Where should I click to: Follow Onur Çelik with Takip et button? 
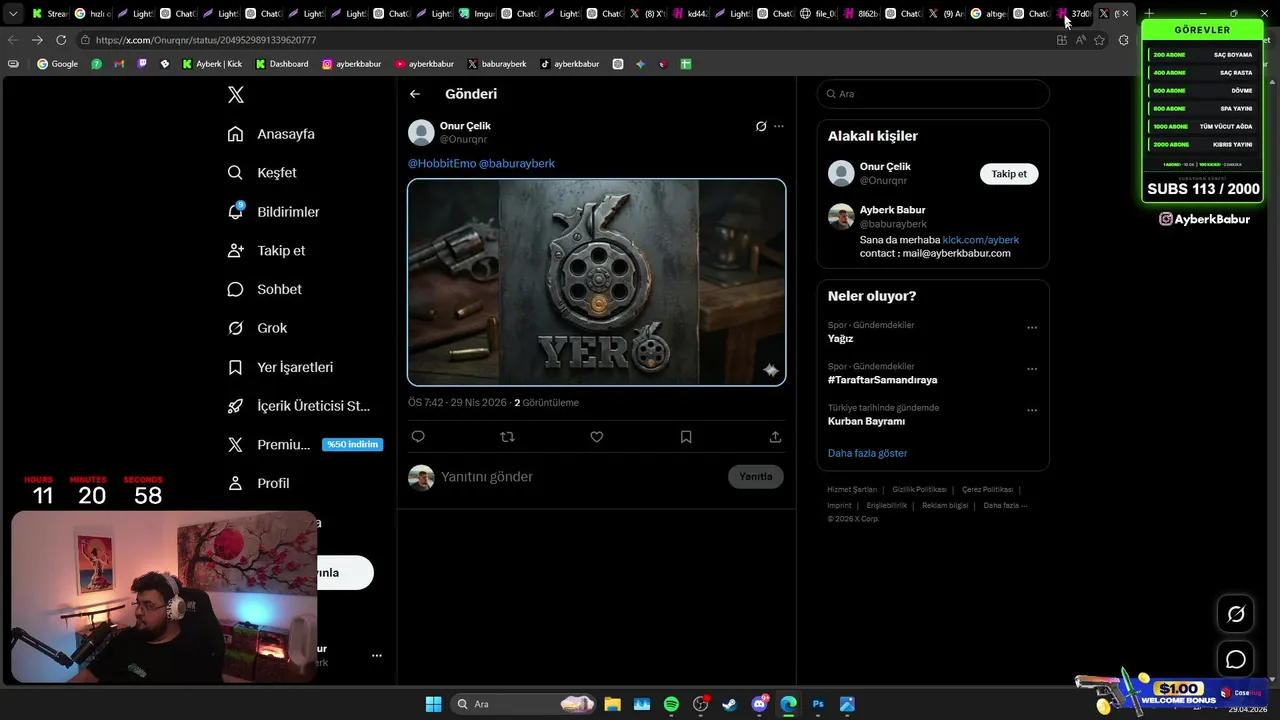[x=1009, y=174]
